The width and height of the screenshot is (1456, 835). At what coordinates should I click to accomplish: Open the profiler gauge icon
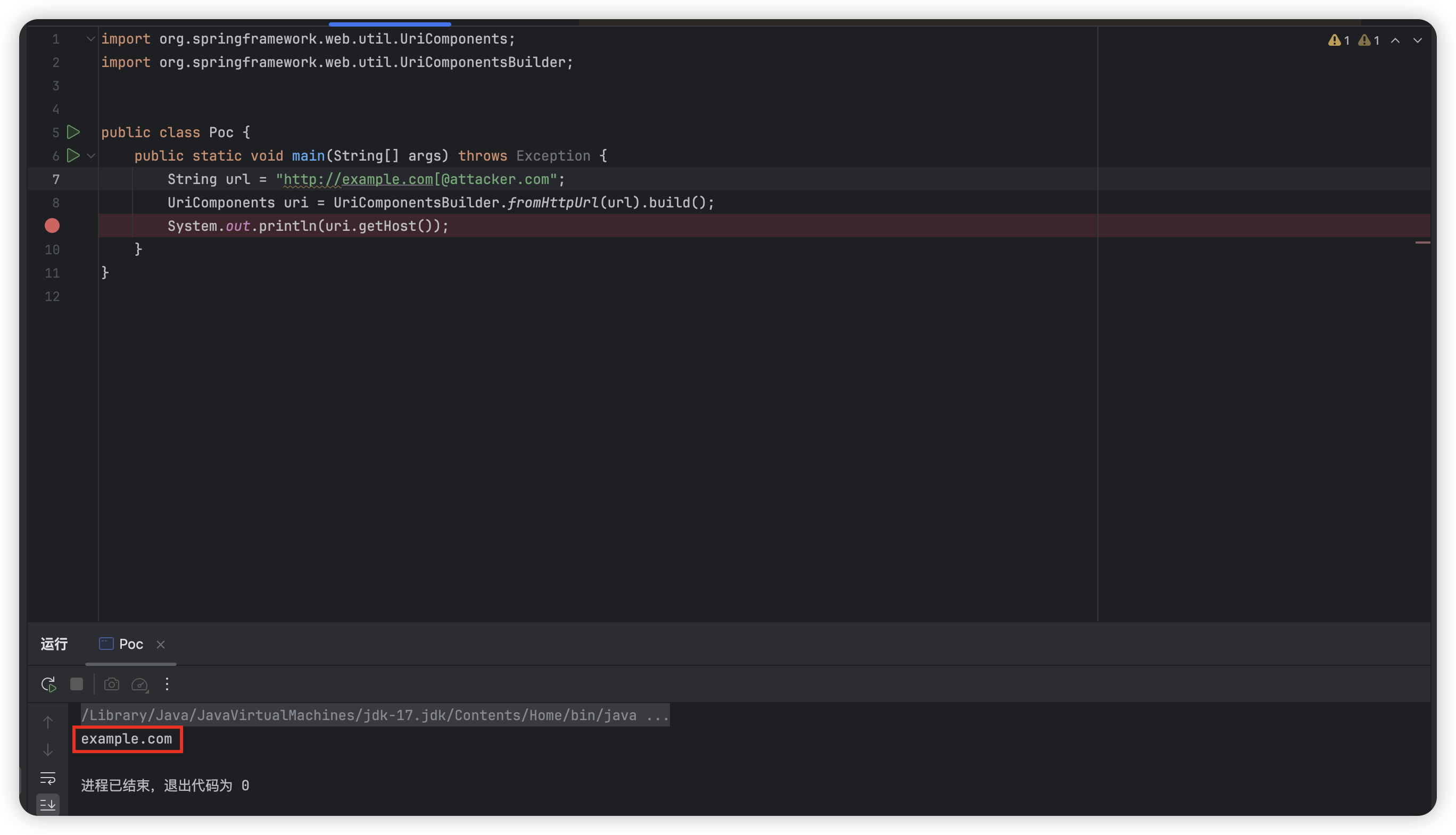pyautogui.click(x=140, y=683)
